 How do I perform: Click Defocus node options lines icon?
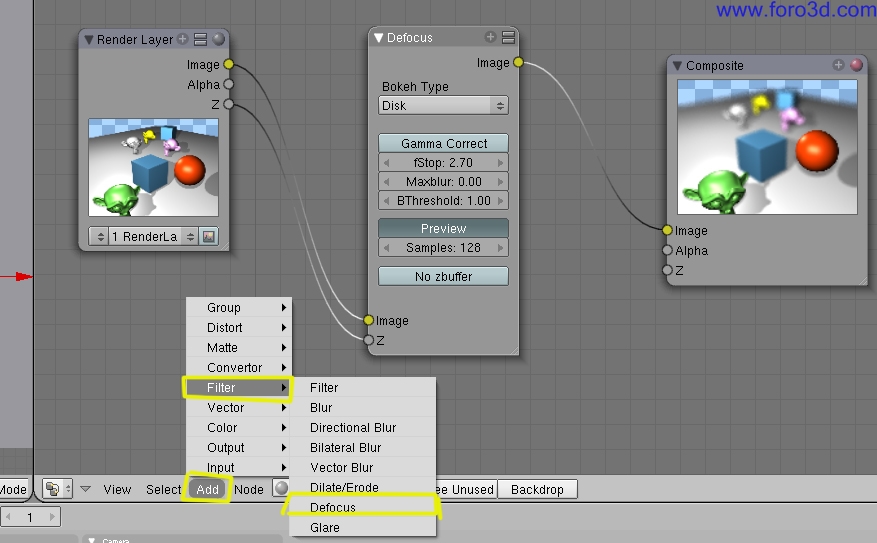coord(508,37)
